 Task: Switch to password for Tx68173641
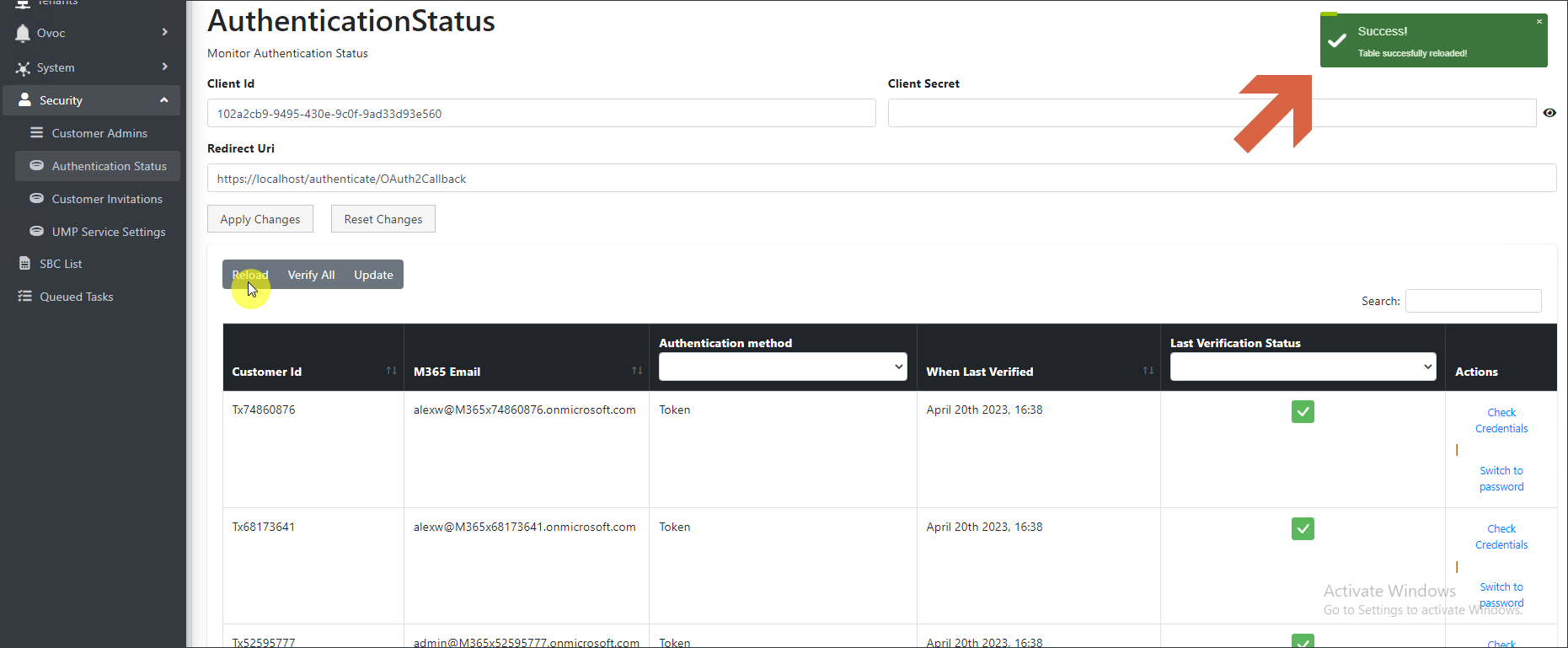tap(1501, 595)
